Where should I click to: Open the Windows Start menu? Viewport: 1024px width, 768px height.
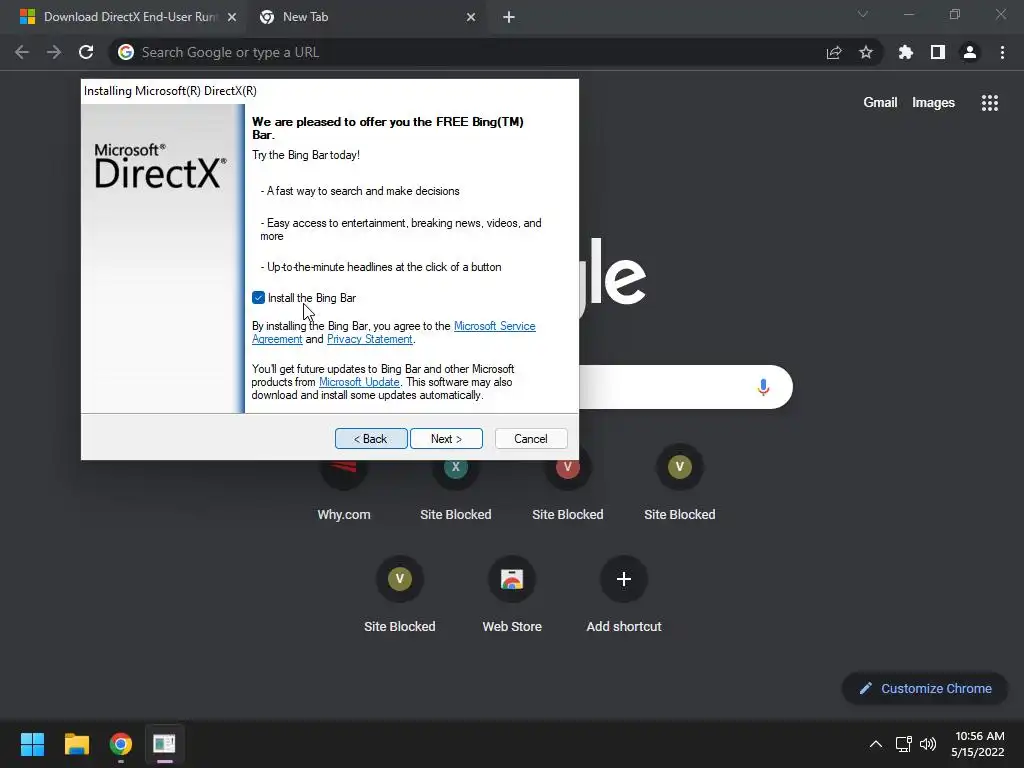32,744
